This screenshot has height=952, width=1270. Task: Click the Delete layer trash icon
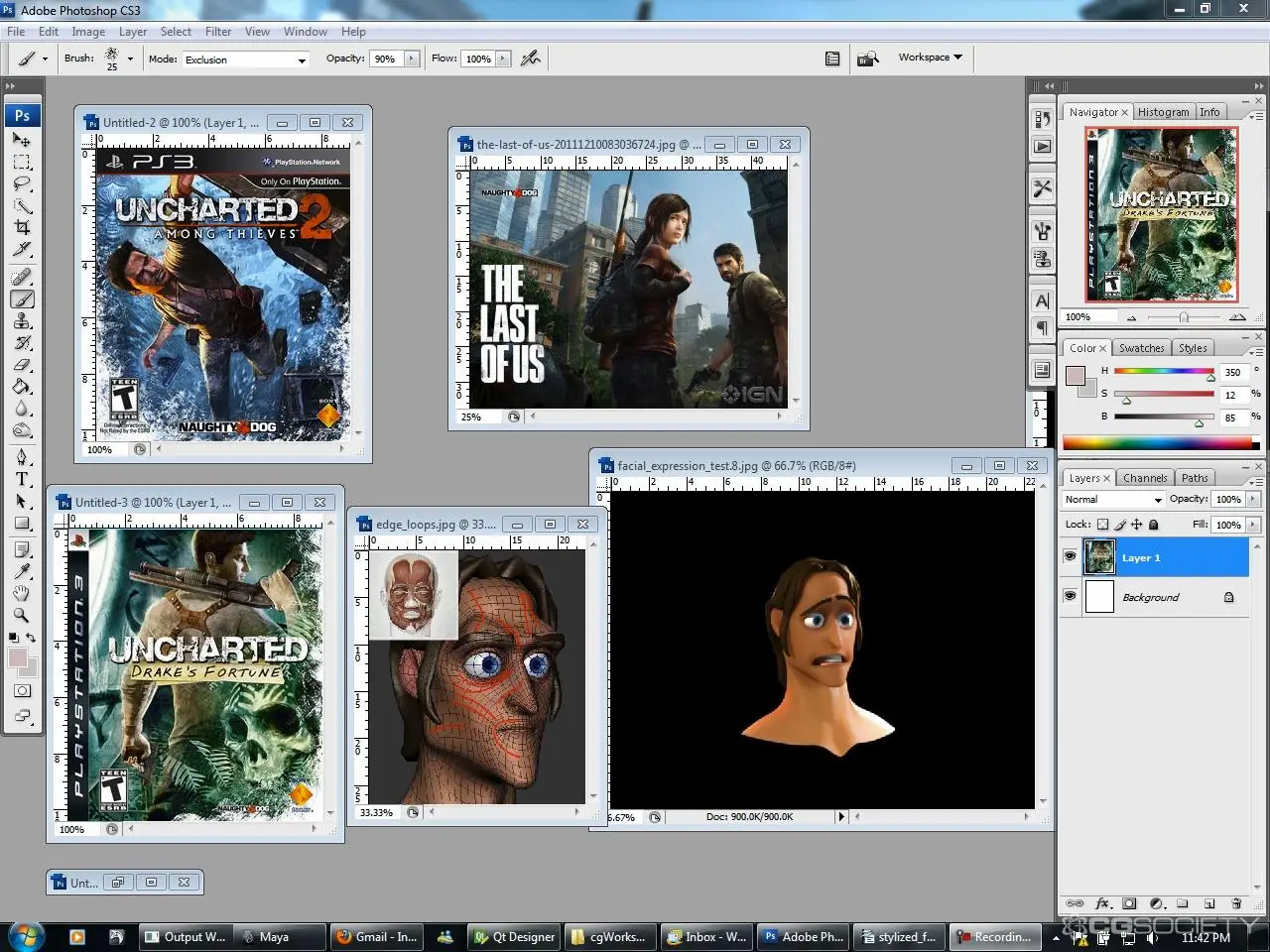pos(1236,903)
